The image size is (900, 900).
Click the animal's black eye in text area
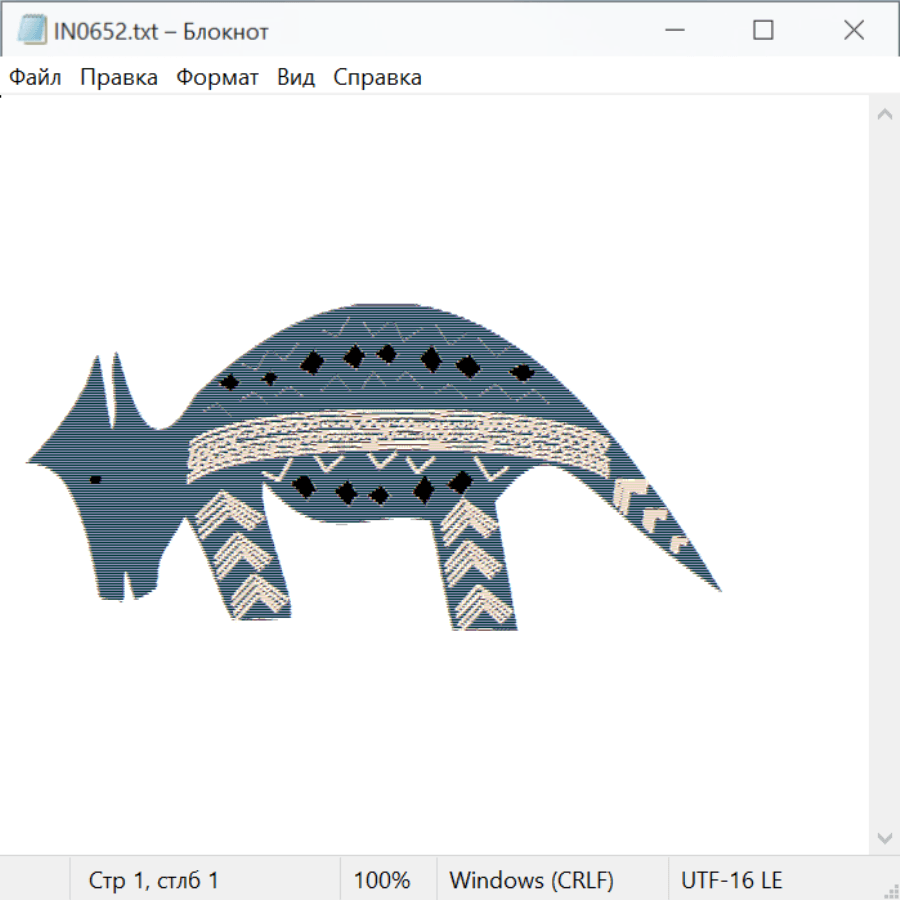click(x=96, y=480)
